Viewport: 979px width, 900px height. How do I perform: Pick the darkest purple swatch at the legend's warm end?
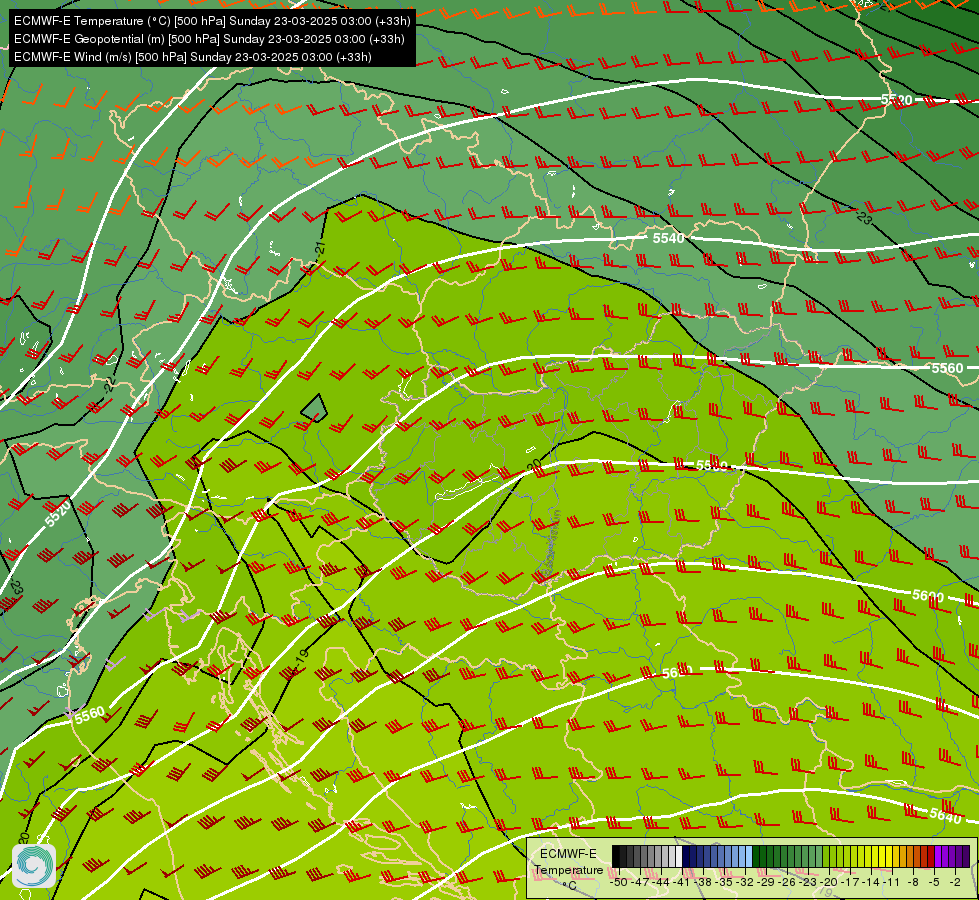point(966,856)
